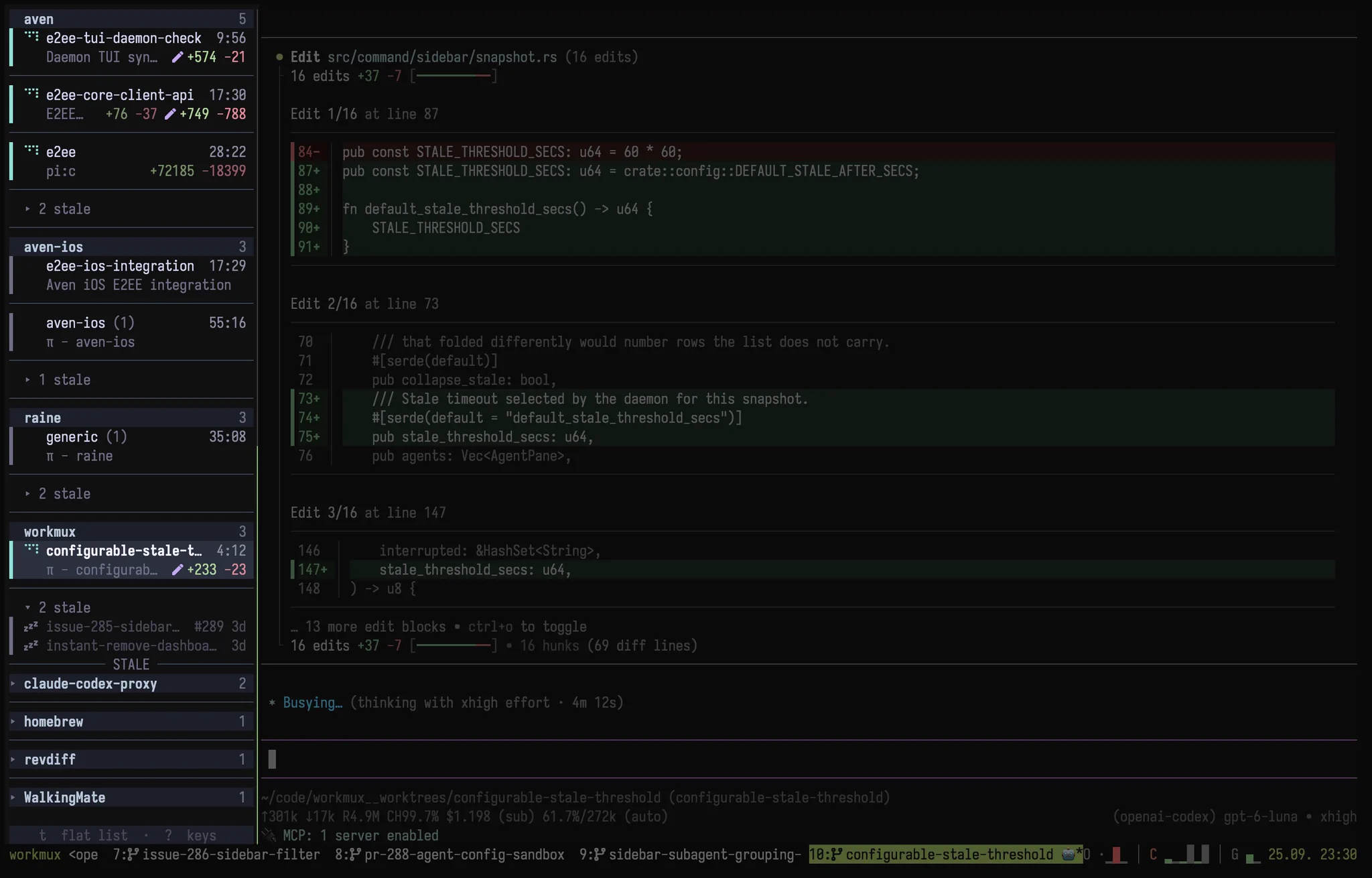The image size is (1372, 878).
Task: Switch to tmux window 7 issue-286-sidebar-filter
Action: [x=216, y=855]
